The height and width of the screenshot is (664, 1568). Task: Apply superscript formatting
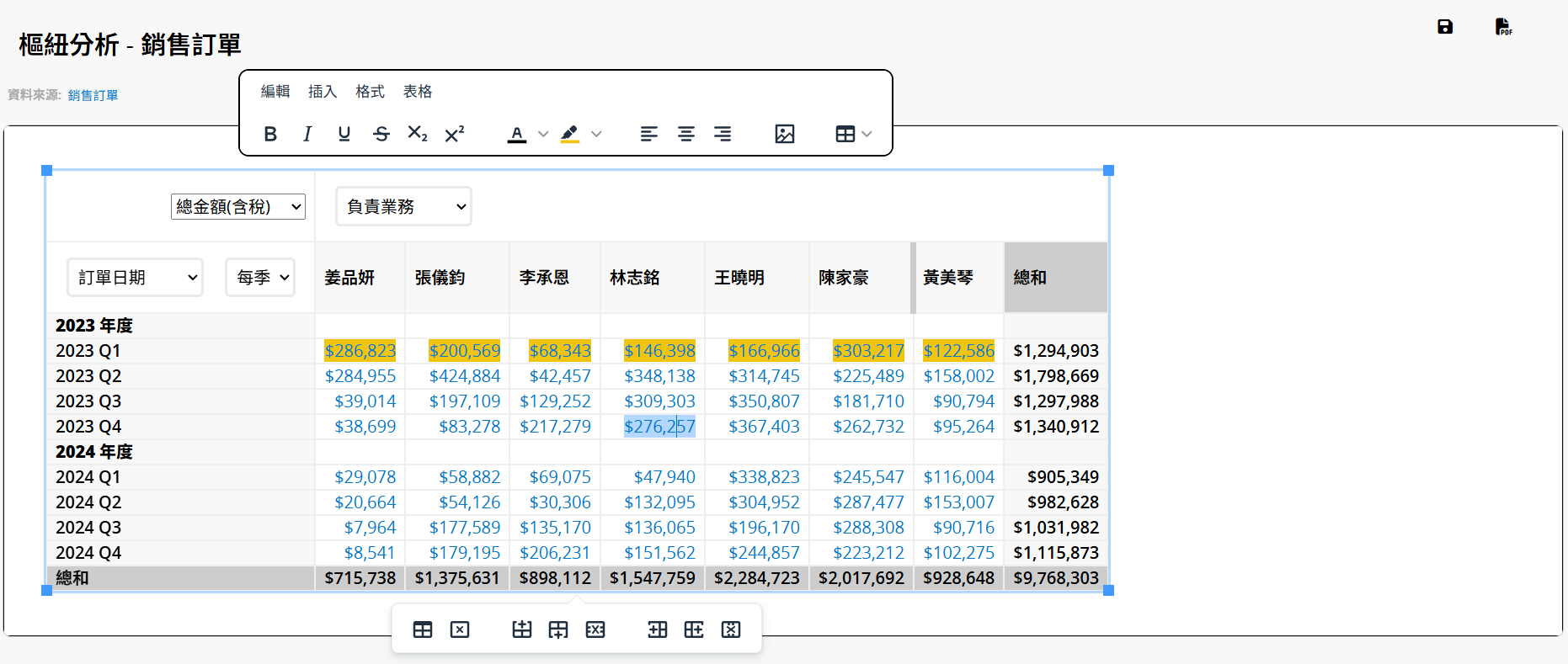point(455,134)
